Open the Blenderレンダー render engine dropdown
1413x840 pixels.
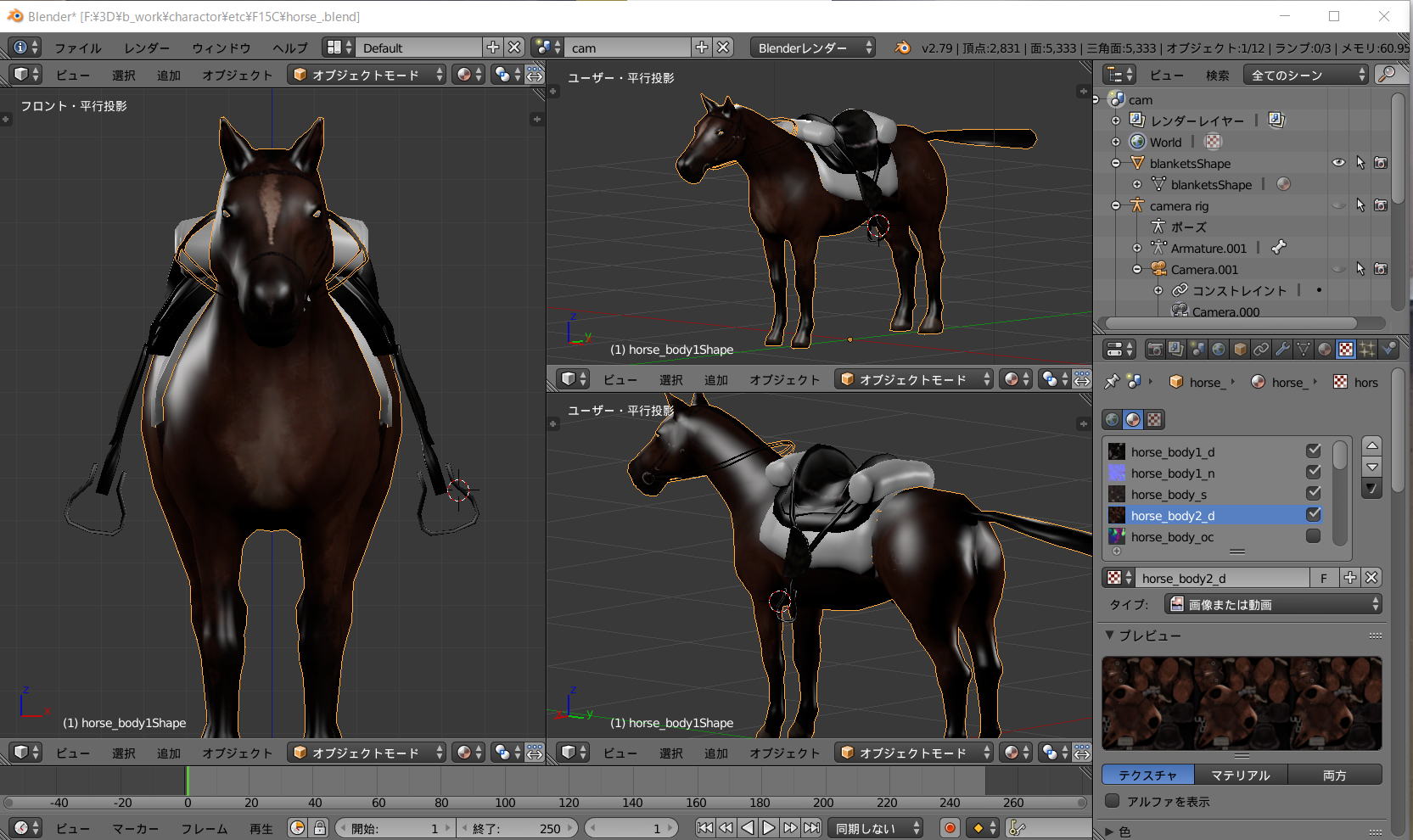813,48
